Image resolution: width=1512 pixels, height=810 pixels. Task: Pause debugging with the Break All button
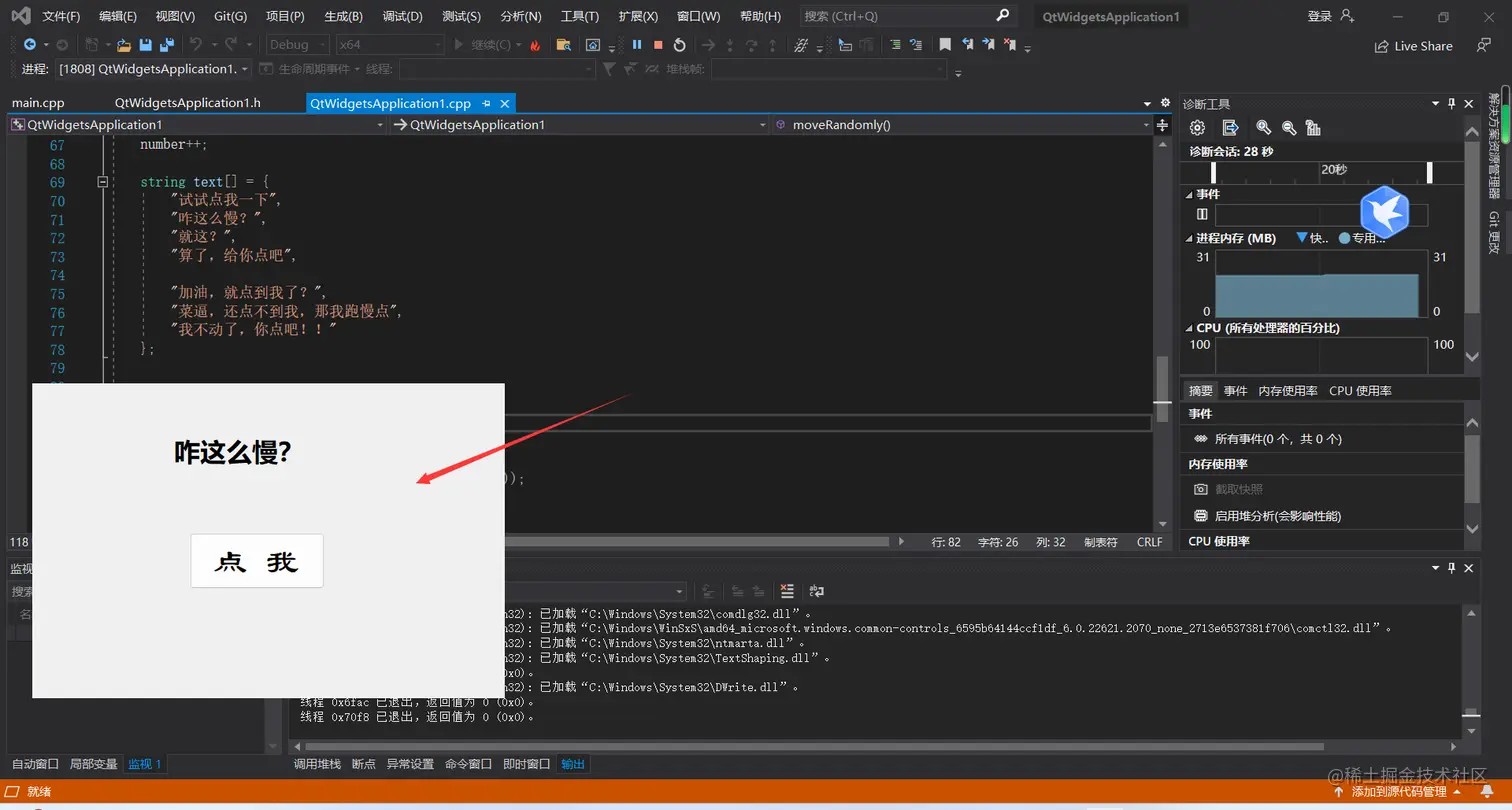pyautogui.click(x=637, y=45)
